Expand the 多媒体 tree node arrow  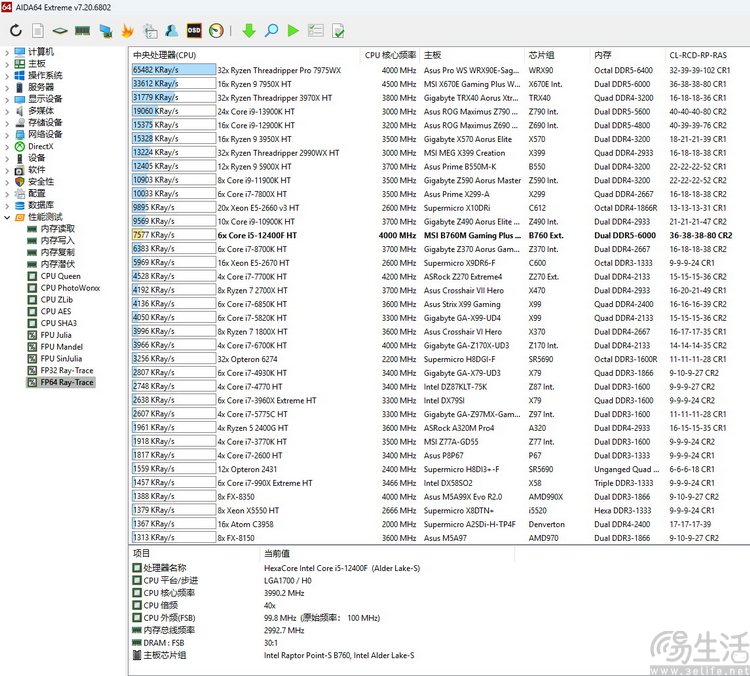pos(7,111)
